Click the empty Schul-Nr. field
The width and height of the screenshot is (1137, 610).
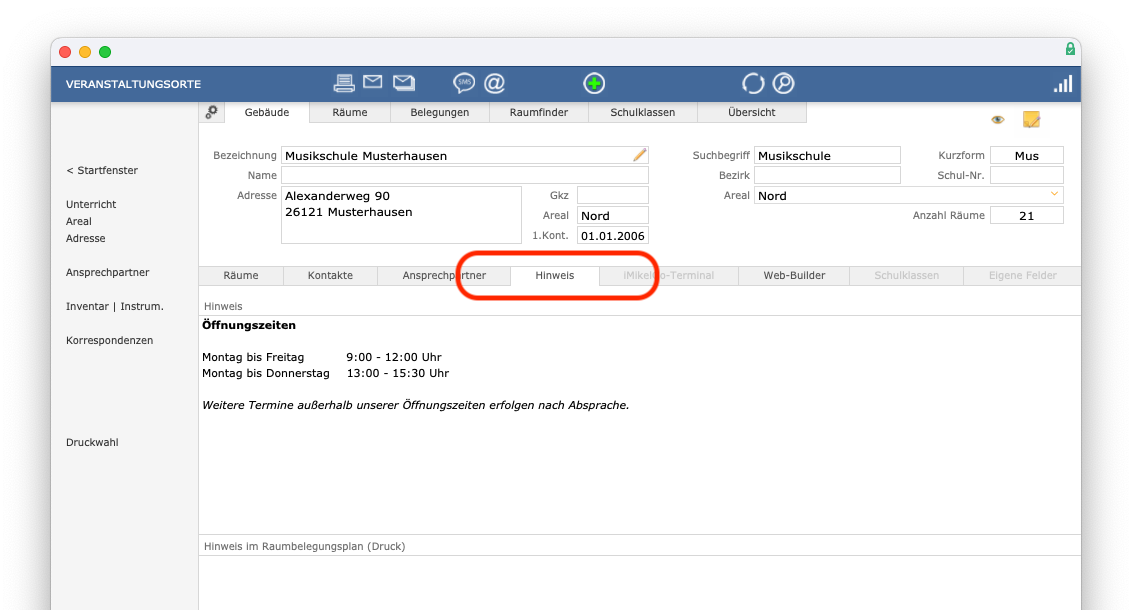(1027, 175)
